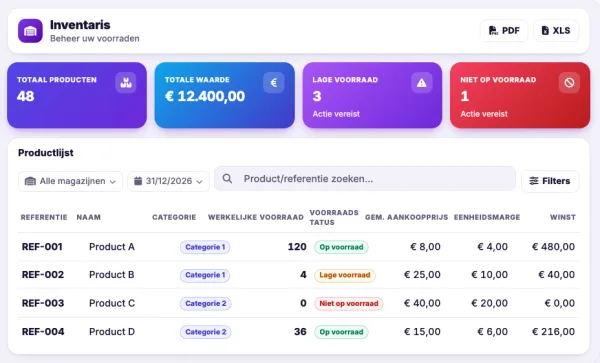Export inventory with the XLS button
This screenshot has height=363, width=600.
click(556, 31)
